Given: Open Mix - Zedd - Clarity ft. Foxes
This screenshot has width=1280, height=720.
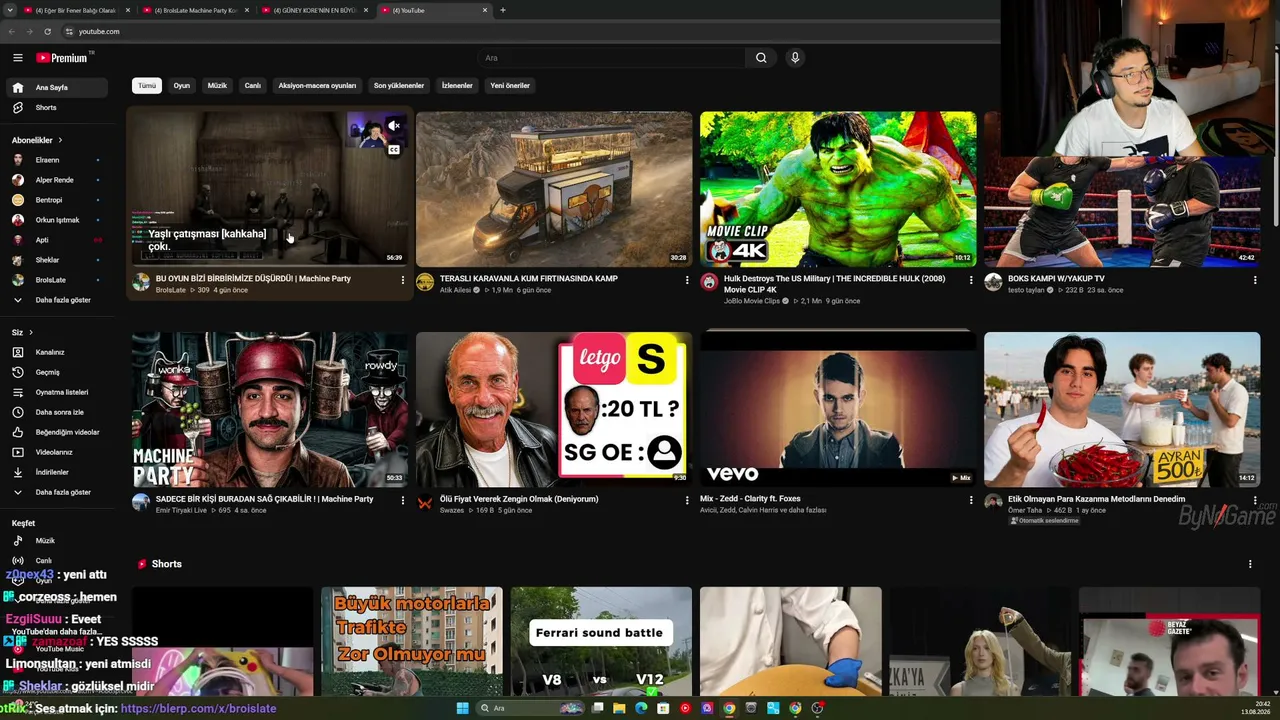Looking at the screenshot, I should (750, 499).
